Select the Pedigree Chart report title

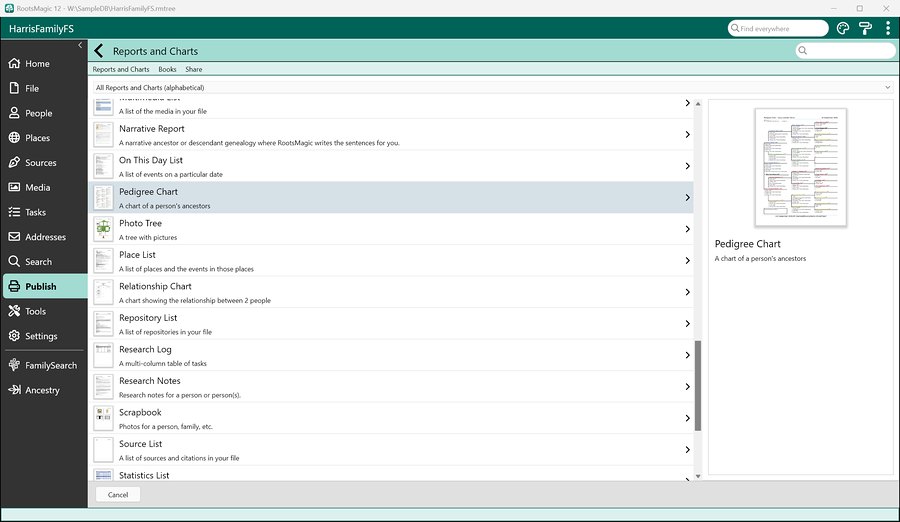pos(148,192)
